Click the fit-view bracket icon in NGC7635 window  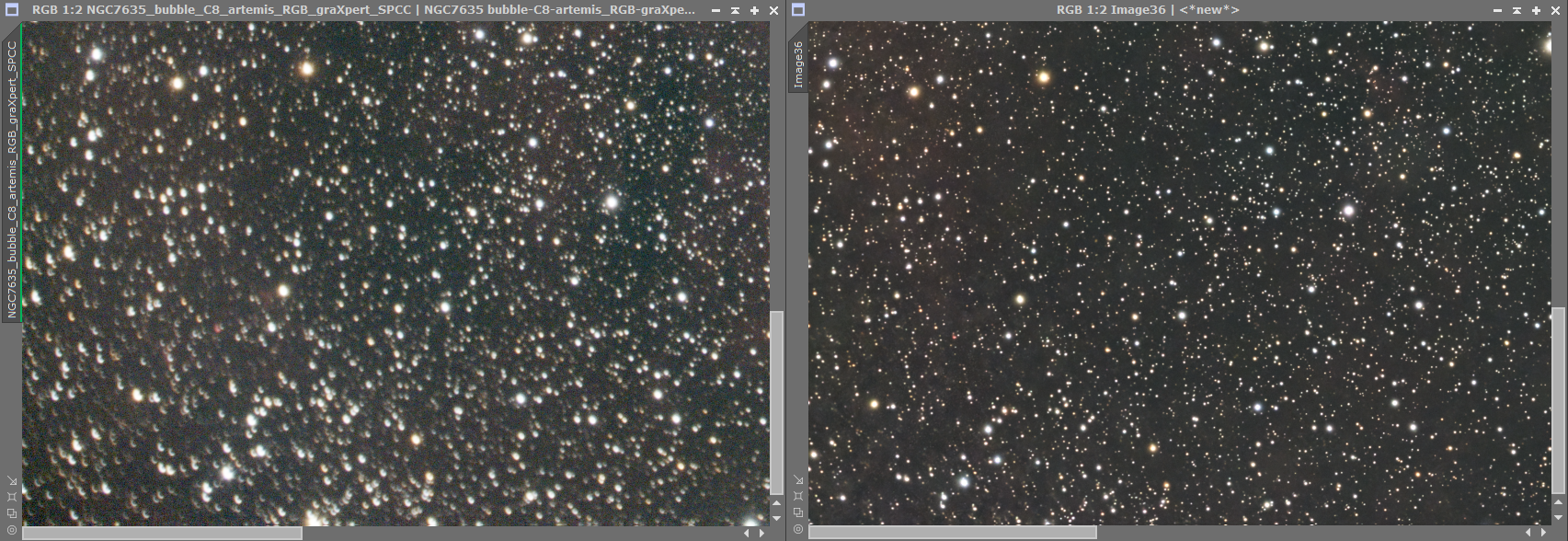click(12, 497)
